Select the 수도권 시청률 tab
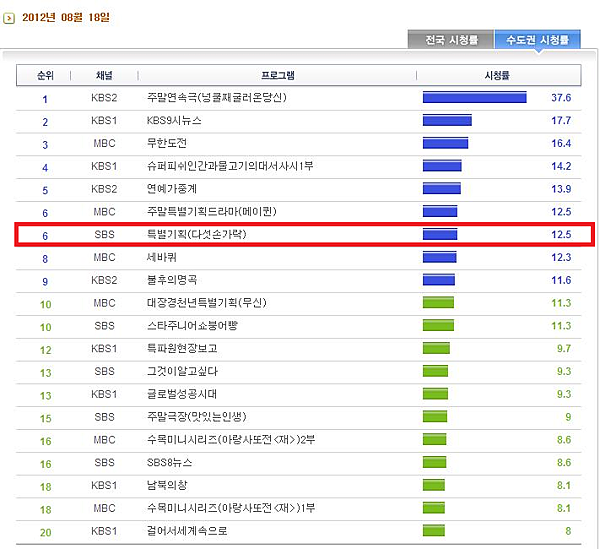 pos(537,39)
